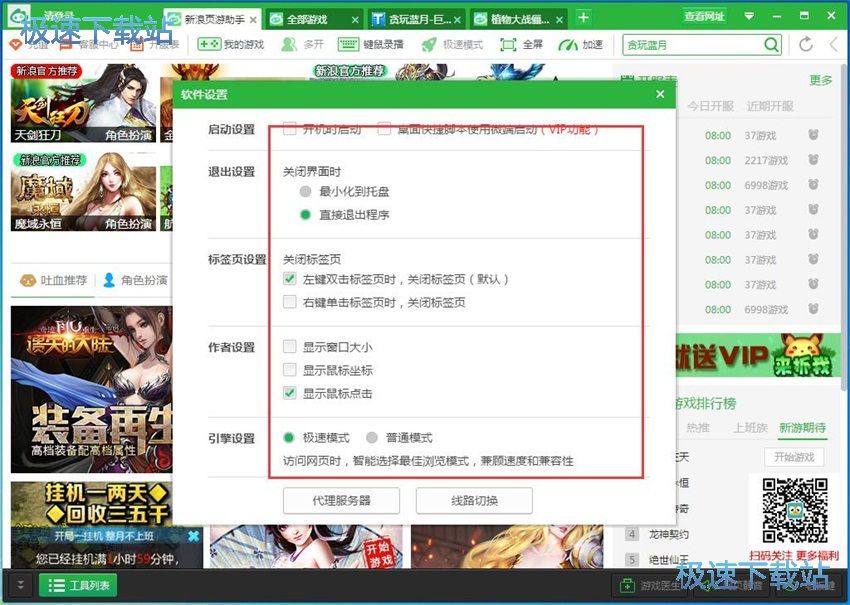
Task: Click the 吐血推荐 category icon tab
Action: pos(54,280)
